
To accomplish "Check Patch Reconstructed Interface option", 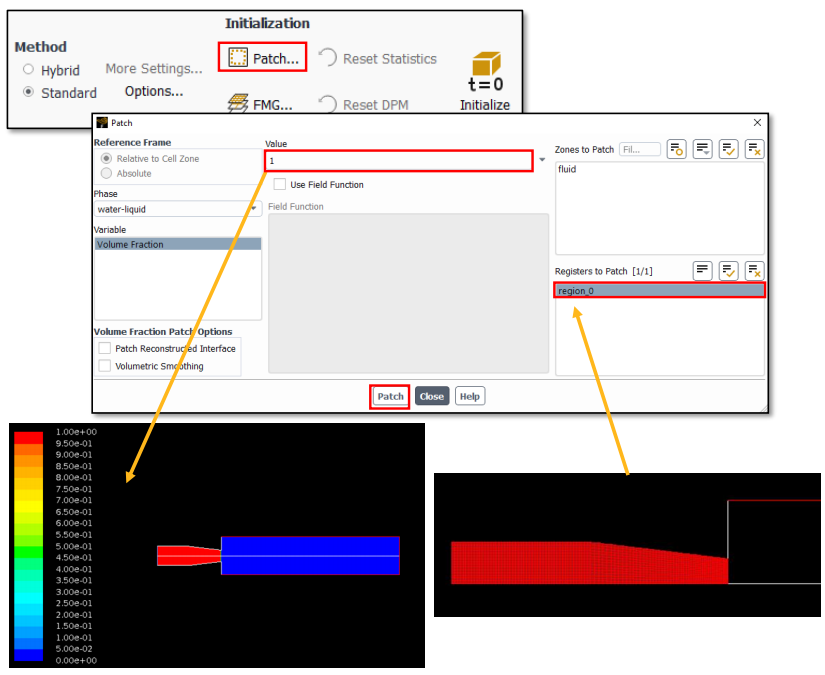I will point(105,349).
